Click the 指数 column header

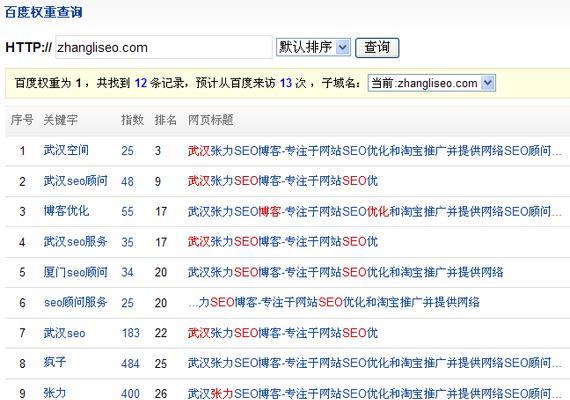[x=132, y=120]
